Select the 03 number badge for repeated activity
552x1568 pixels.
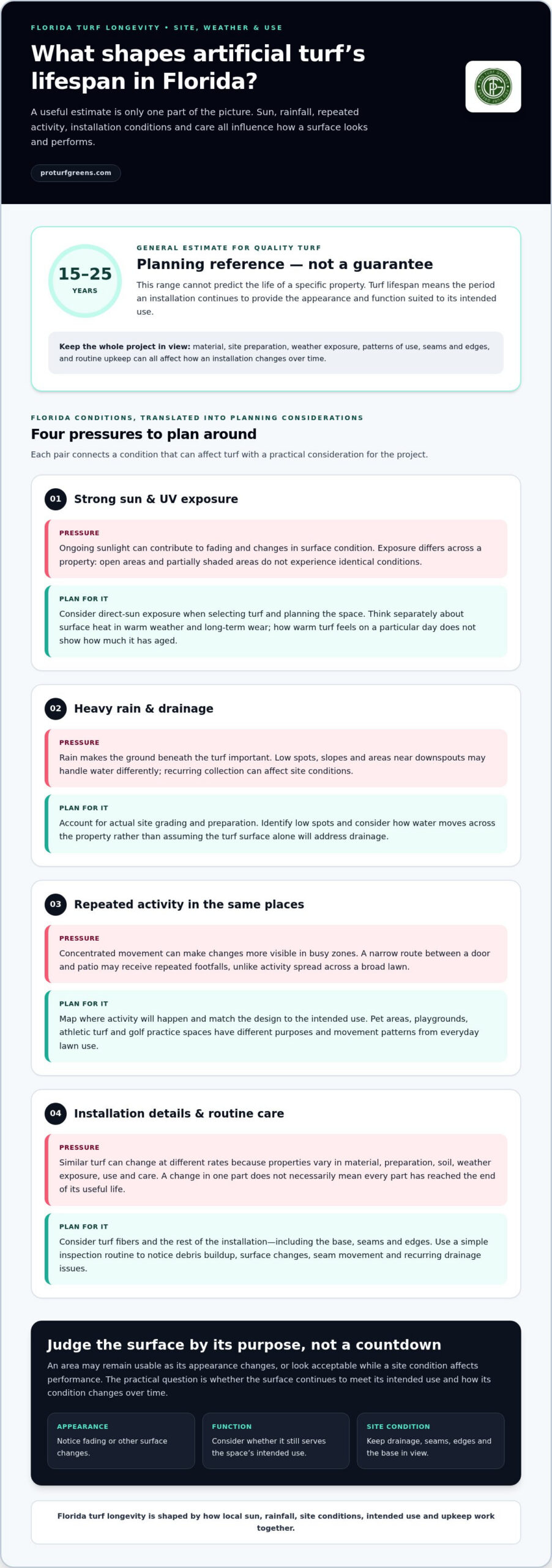56,904
